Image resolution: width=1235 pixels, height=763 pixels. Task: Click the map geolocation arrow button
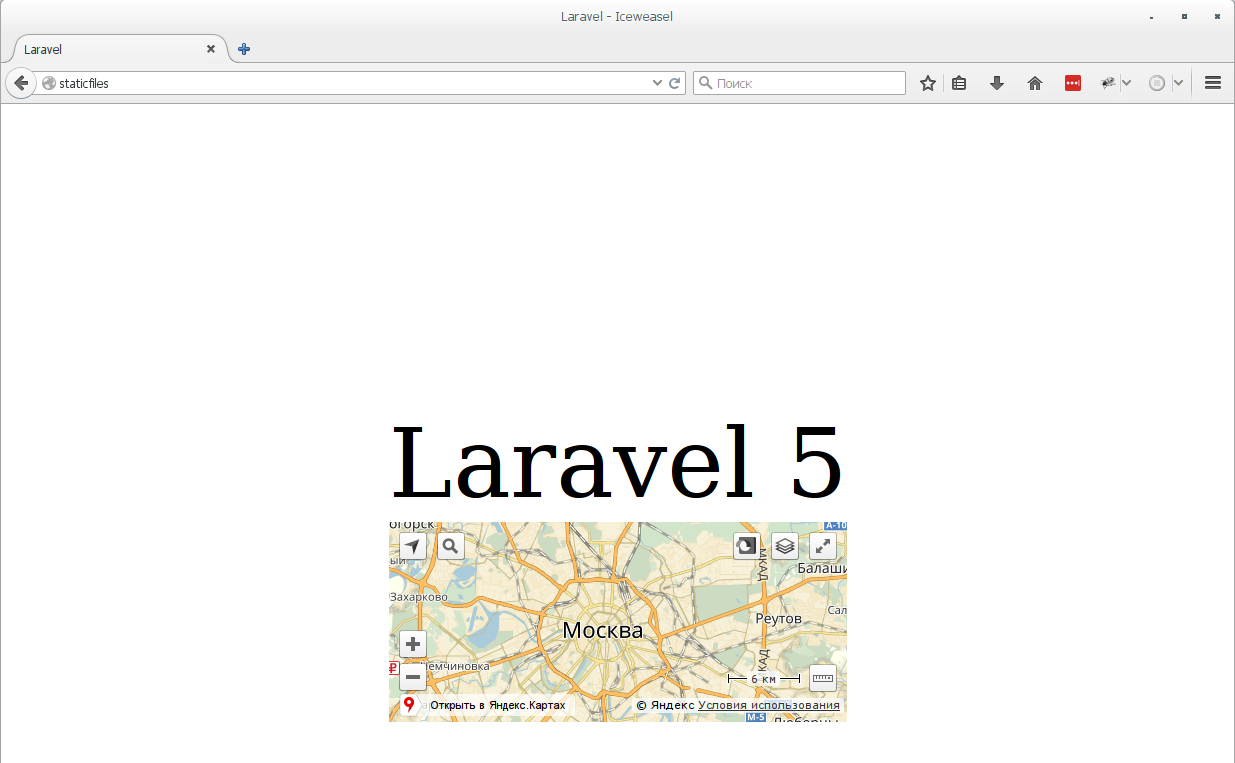click(413, 546)
